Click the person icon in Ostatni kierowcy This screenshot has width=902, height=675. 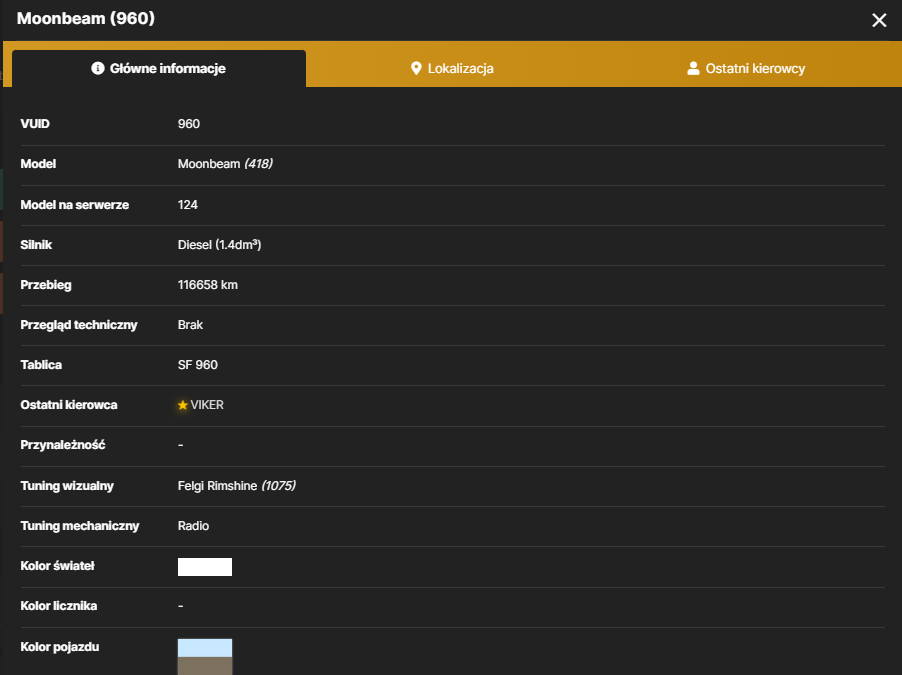point(693,68)
